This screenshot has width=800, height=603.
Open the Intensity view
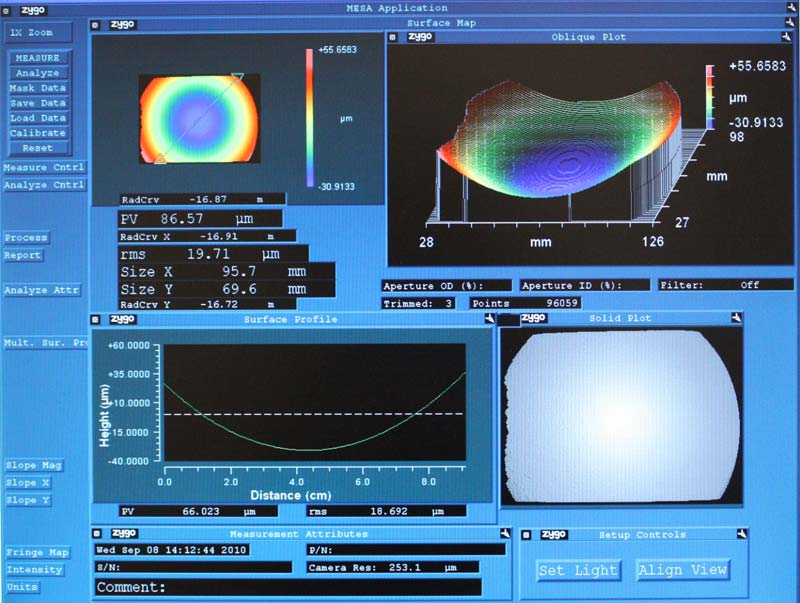34,570
